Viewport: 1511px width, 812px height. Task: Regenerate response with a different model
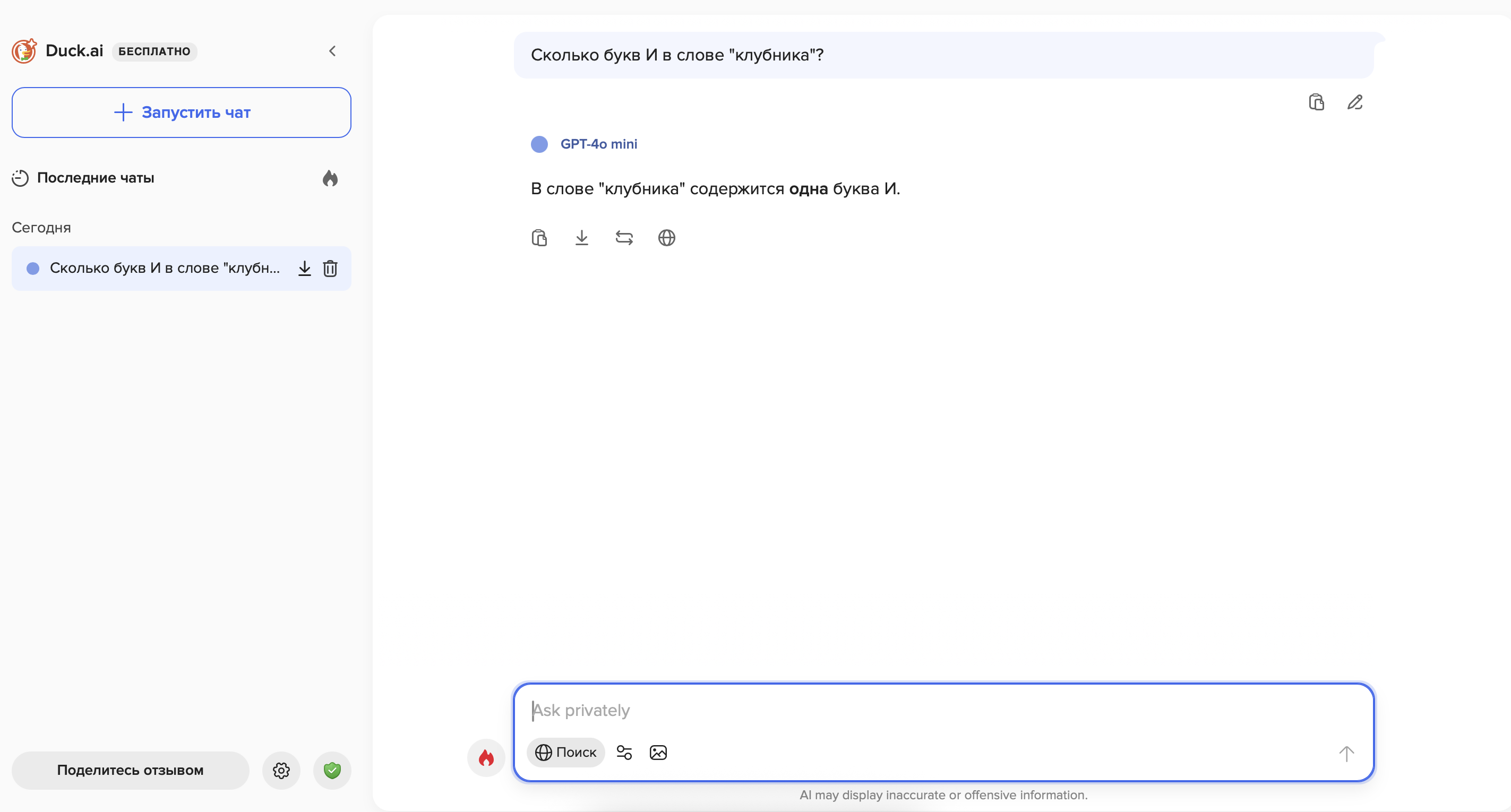[624, 238]
